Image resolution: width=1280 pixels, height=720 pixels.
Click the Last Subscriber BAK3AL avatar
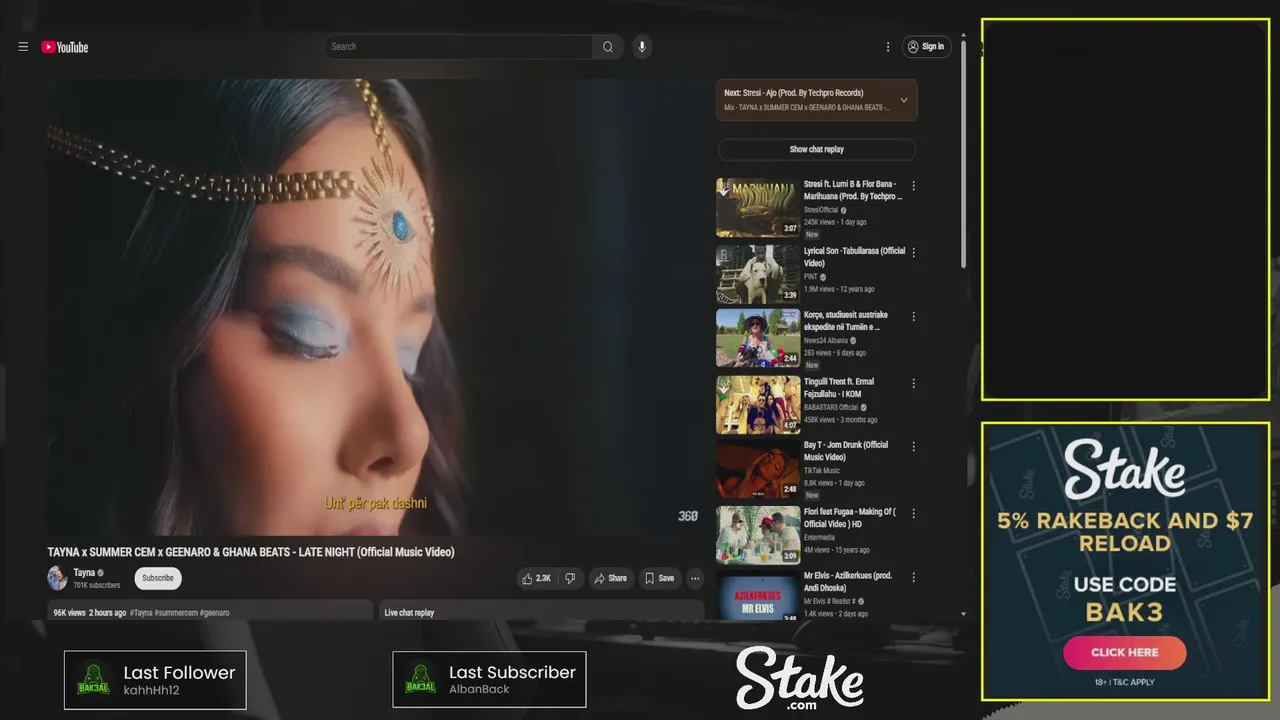421,680
